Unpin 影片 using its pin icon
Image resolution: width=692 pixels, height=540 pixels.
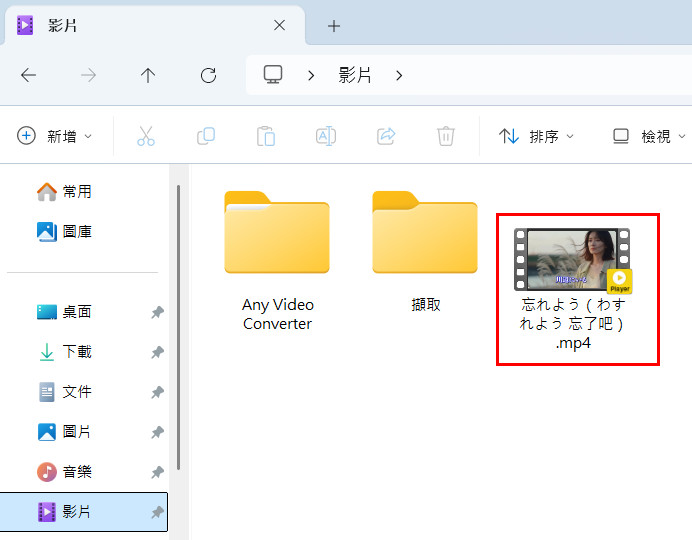[157, 512]
